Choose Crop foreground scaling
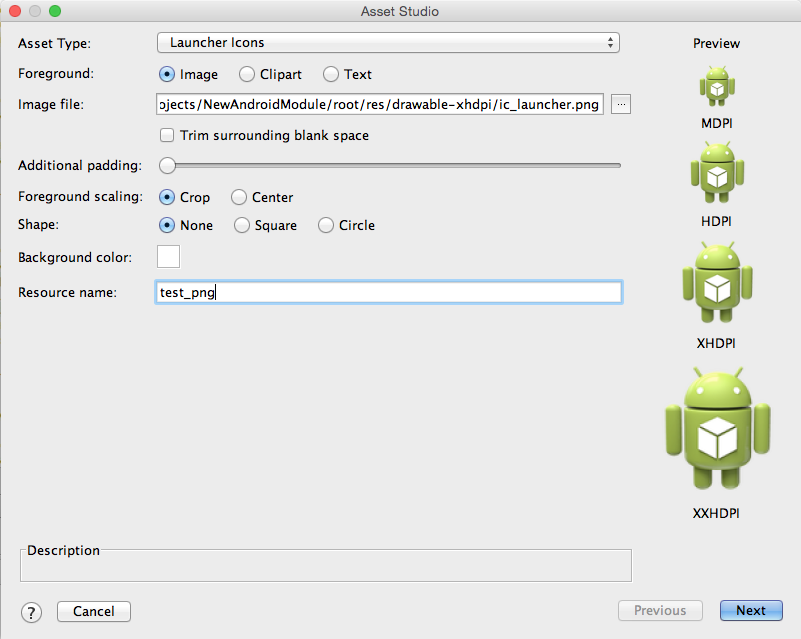This screenshot has height=639, width=801. click(x=167, y=197)
